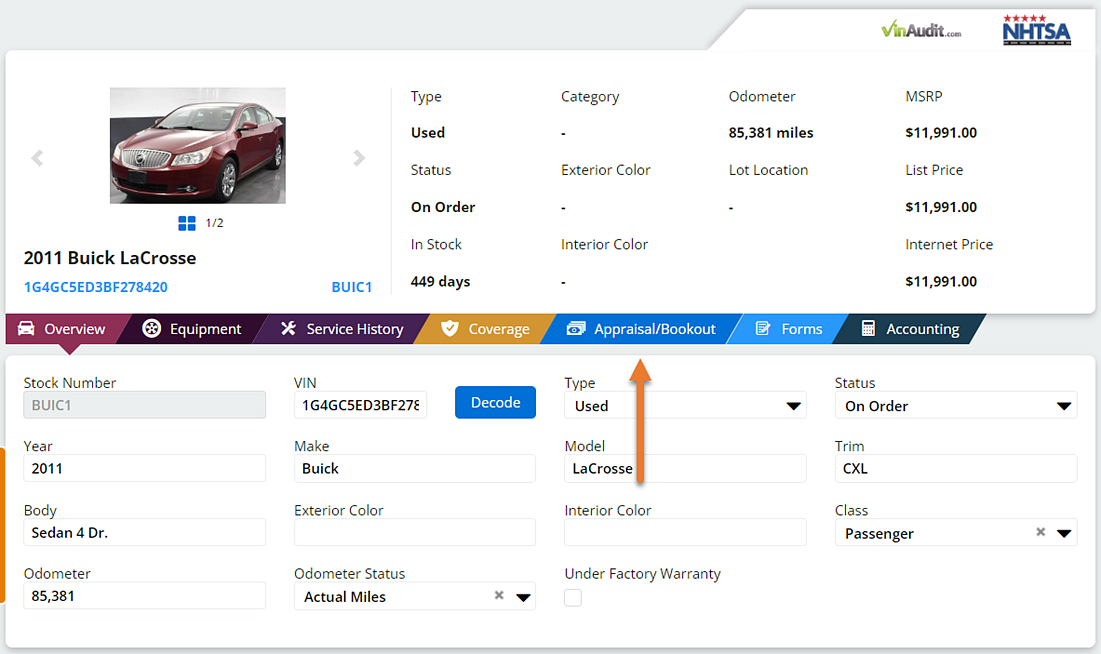Enable the Under Factory Warranty checkbox
Image resolution: width=1101 pixels, height=654 pixels.
point(572,597)
